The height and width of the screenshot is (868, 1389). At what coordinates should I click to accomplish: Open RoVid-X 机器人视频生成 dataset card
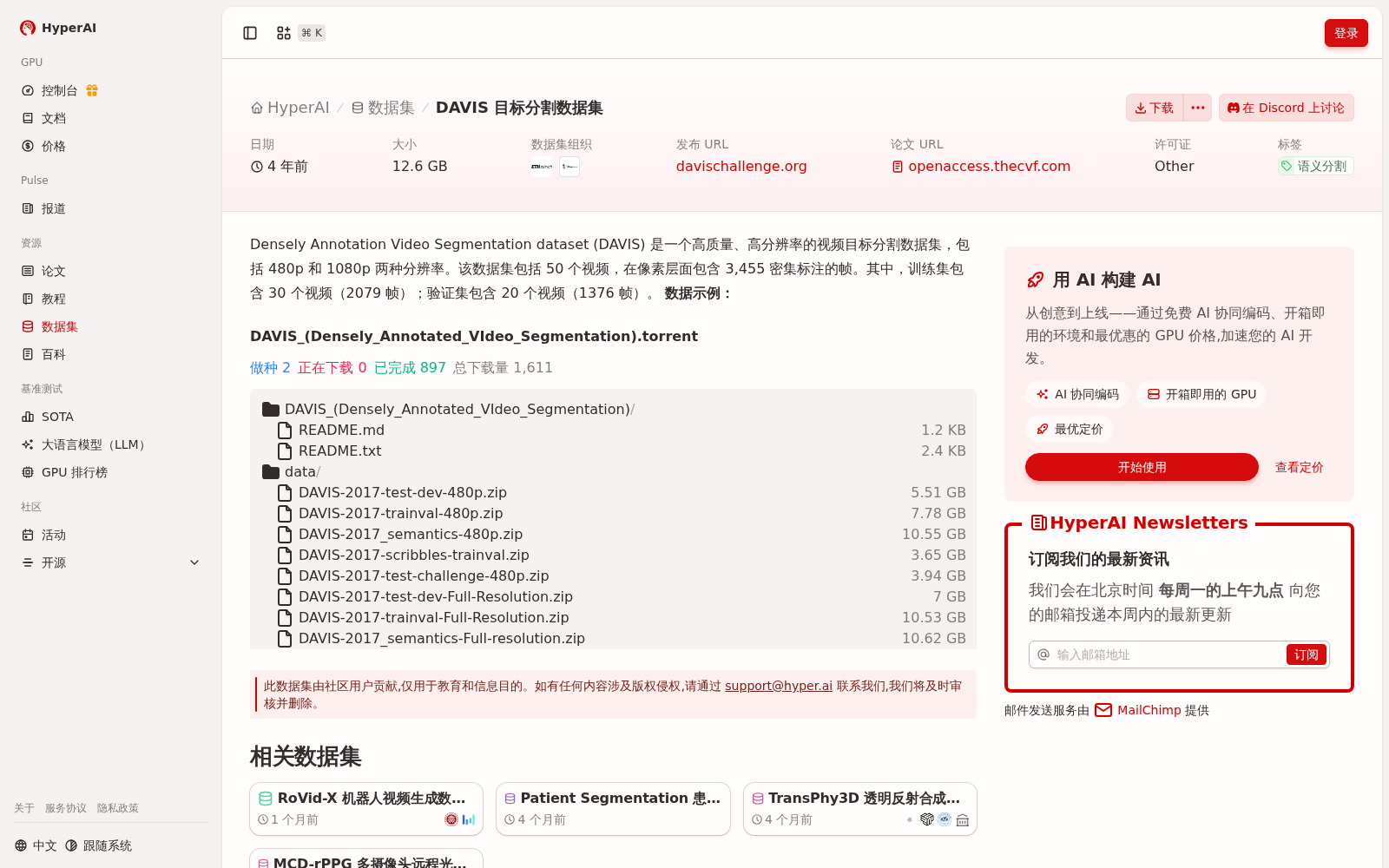(x=366, y=809)
